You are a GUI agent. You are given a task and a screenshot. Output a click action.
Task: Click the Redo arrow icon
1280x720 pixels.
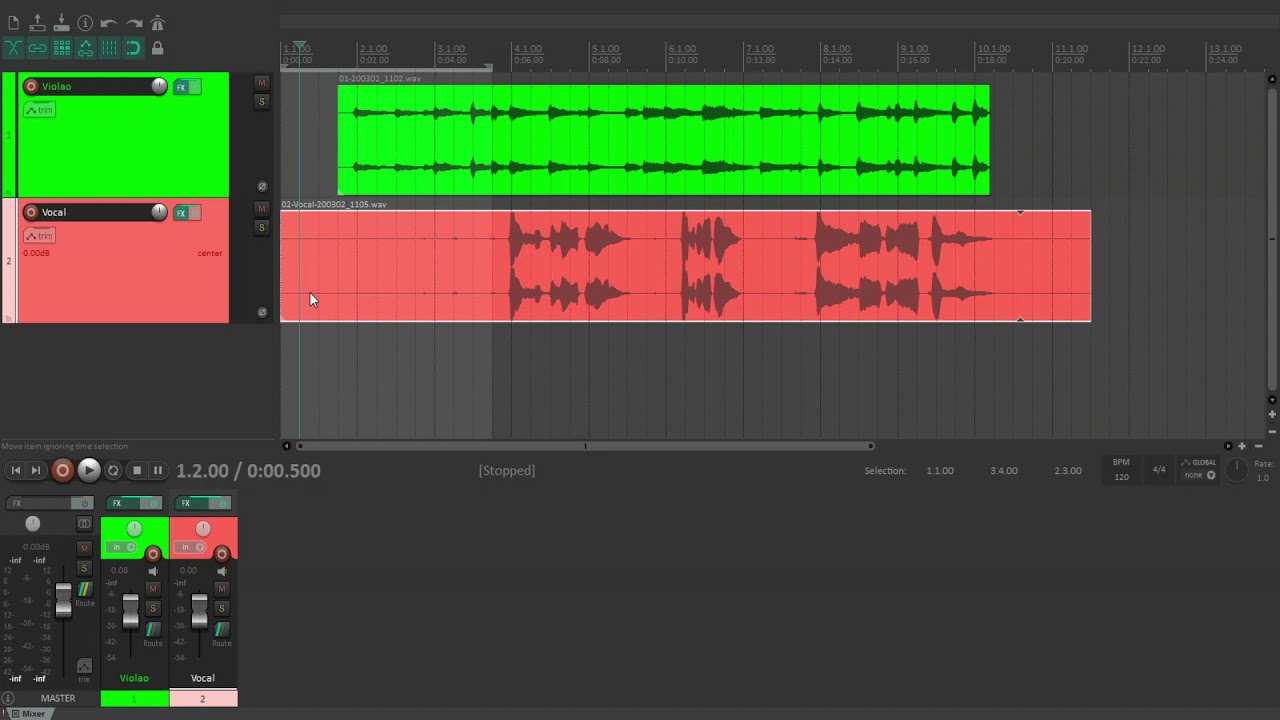pos(133,23)
